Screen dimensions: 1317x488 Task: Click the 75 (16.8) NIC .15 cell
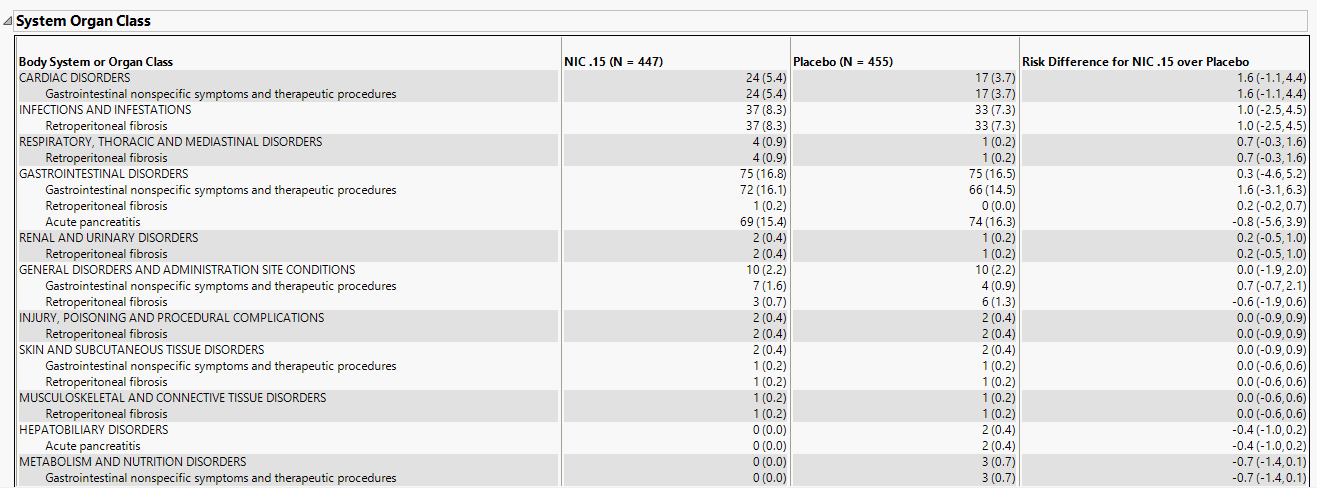tap(765, 174)
